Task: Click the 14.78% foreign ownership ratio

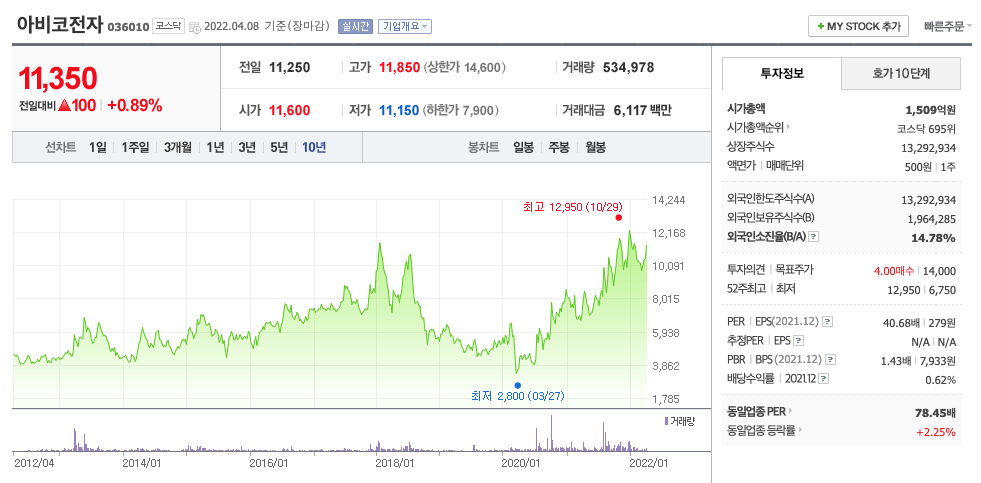Action: coord(935,238)
